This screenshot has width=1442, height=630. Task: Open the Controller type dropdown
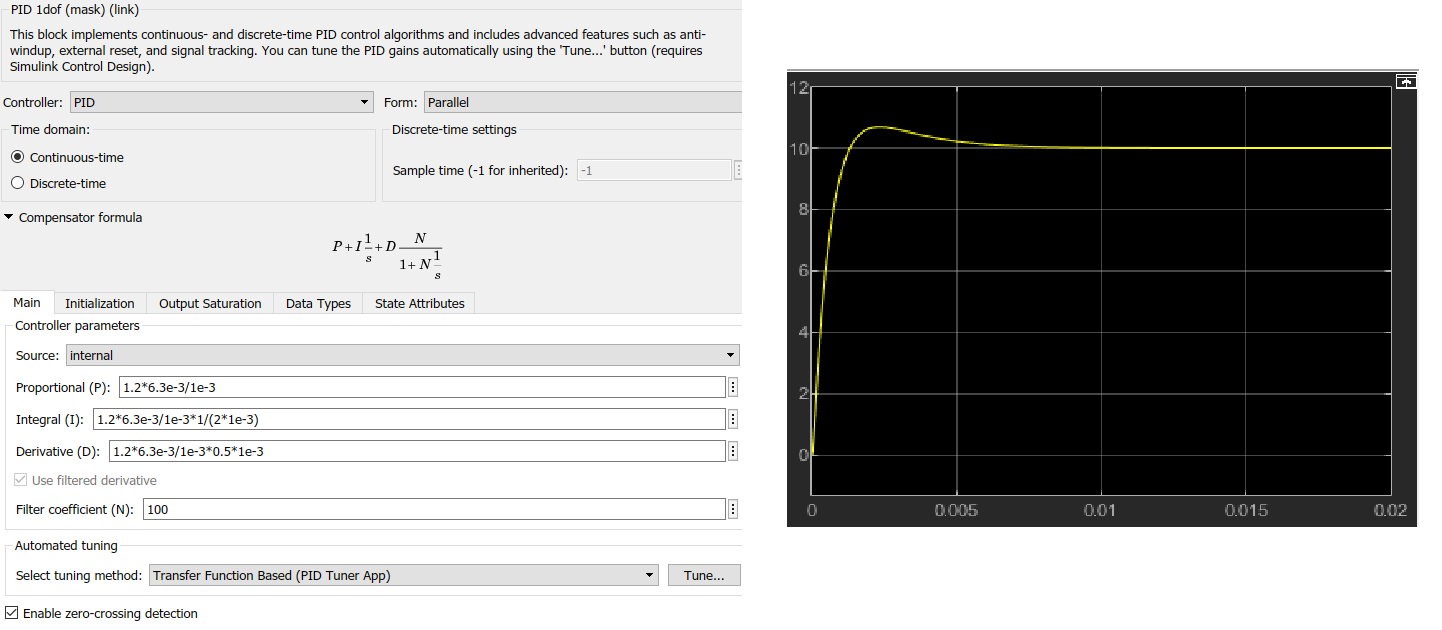click(221, 103)
